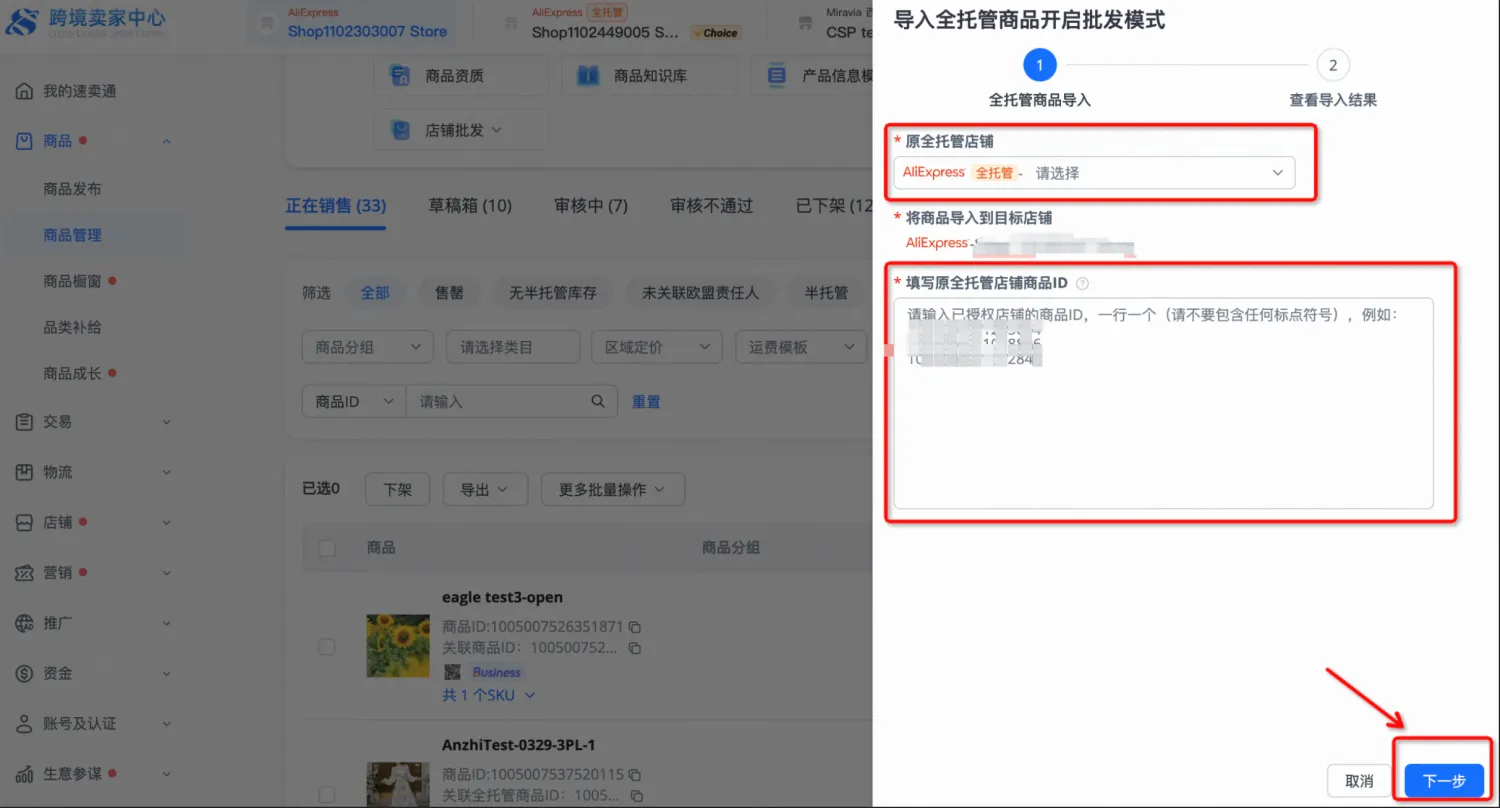Image resolution: width=1500 pixels, height=808 pixels.
Task: Click the 下一步 button
Action: (x=1443, y=781)
